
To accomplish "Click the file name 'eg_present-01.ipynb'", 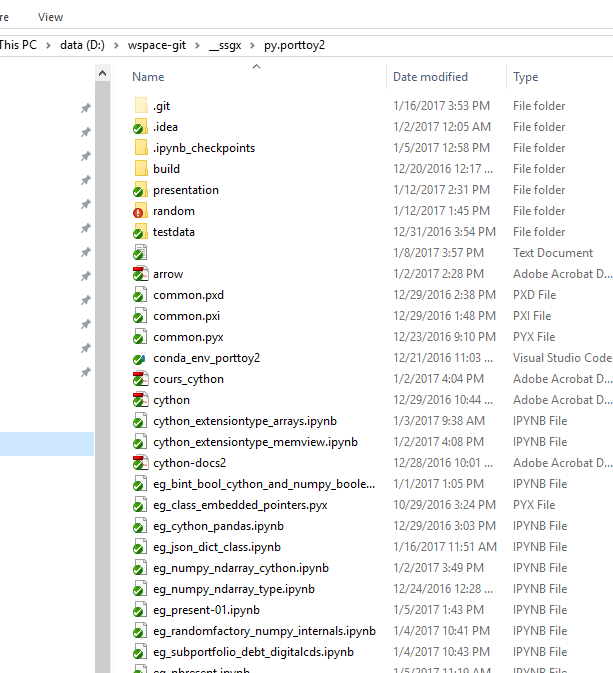I will pyautogui.click(x=206, y=610).
